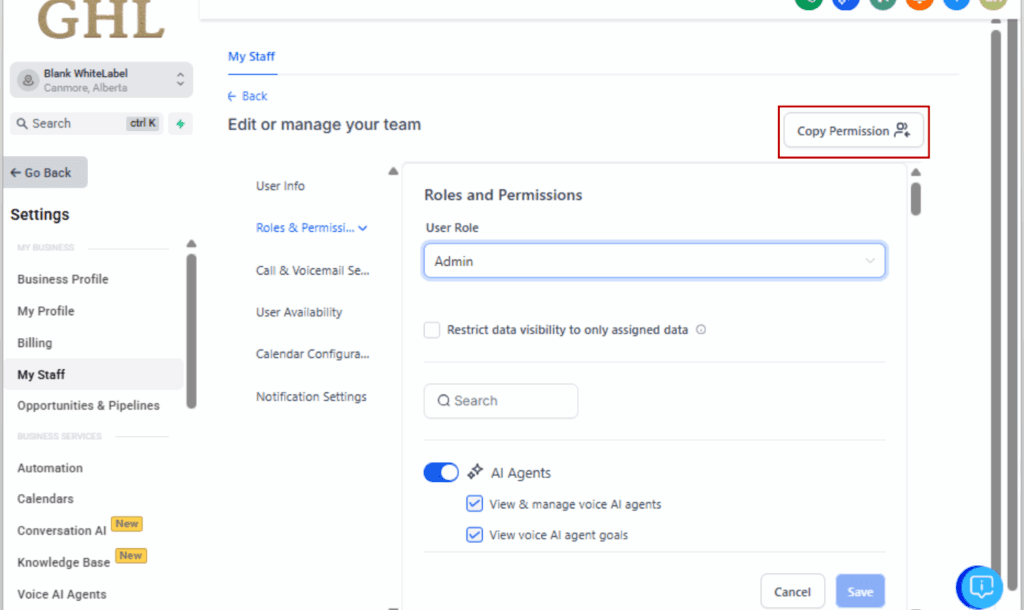The width and height of the screenshot is (1024, 610).
Task: Click the profile avatar next to Blank WhiteLabel
Action: tap(28, 80)
